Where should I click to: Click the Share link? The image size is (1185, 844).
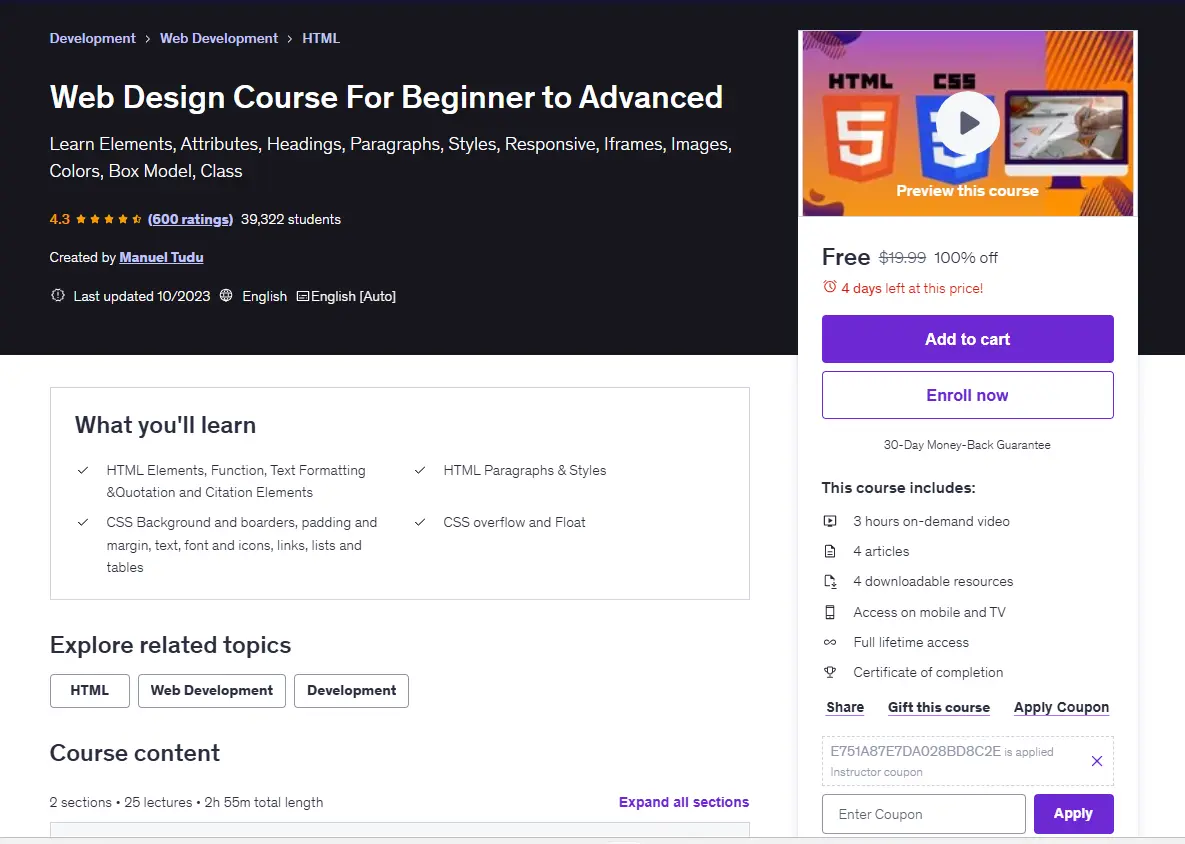tap(845, 707)
